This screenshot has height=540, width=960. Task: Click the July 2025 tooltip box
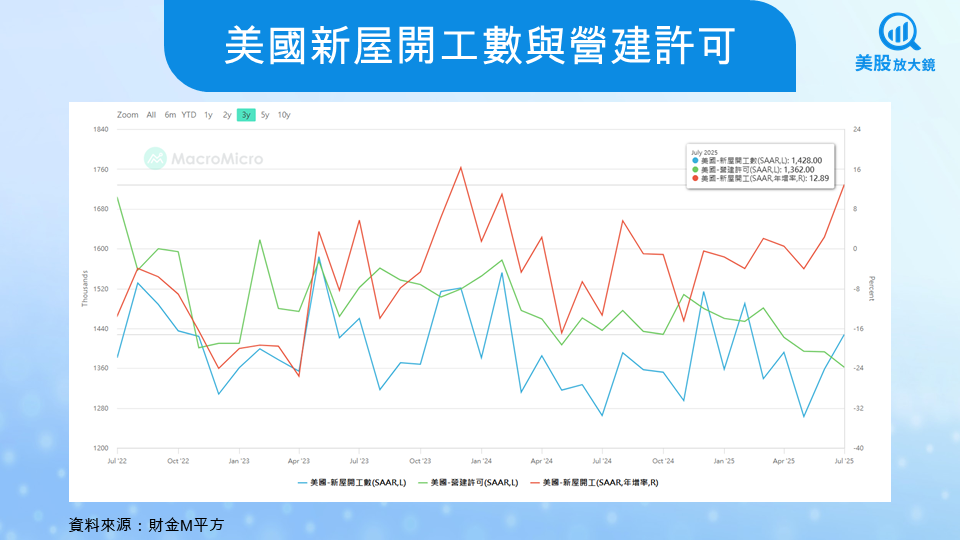pyautogui.click(x=760, y=165)
